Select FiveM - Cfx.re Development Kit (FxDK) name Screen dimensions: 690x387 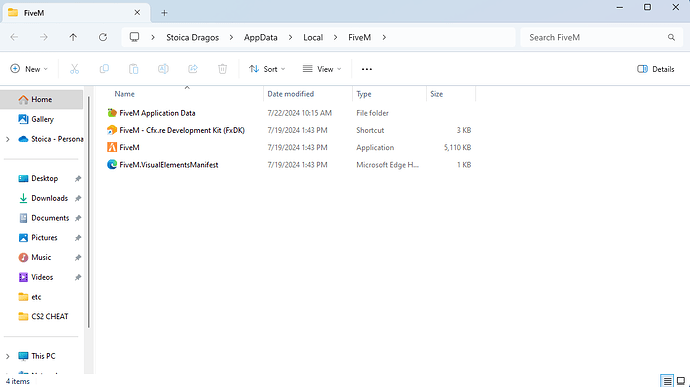click(182, 130)
